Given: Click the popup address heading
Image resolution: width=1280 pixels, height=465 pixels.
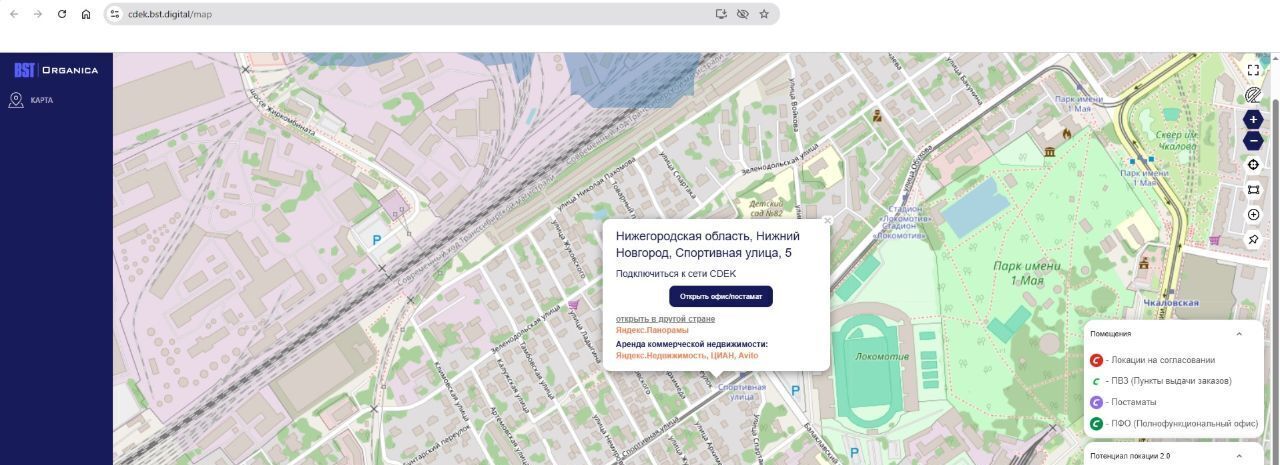Looking at the screenshot, I should pyautogui.click(x=708, y=244).
